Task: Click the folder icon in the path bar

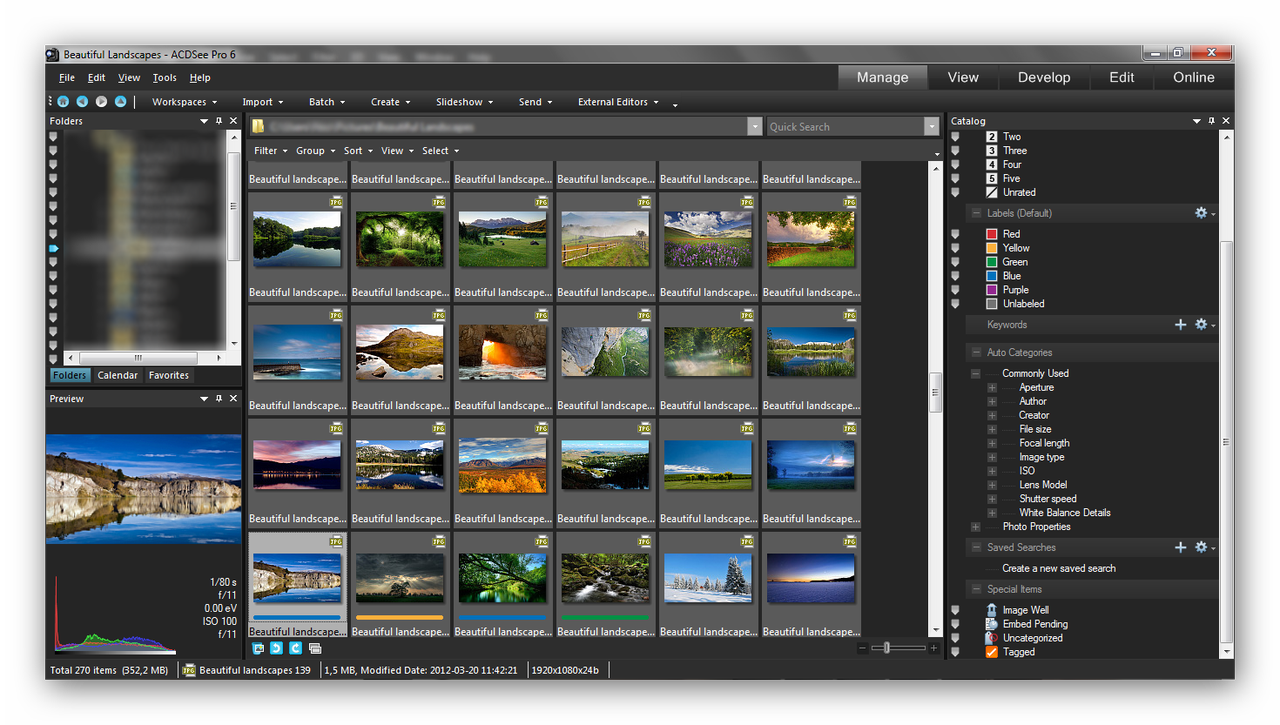Action: point(258,127)
